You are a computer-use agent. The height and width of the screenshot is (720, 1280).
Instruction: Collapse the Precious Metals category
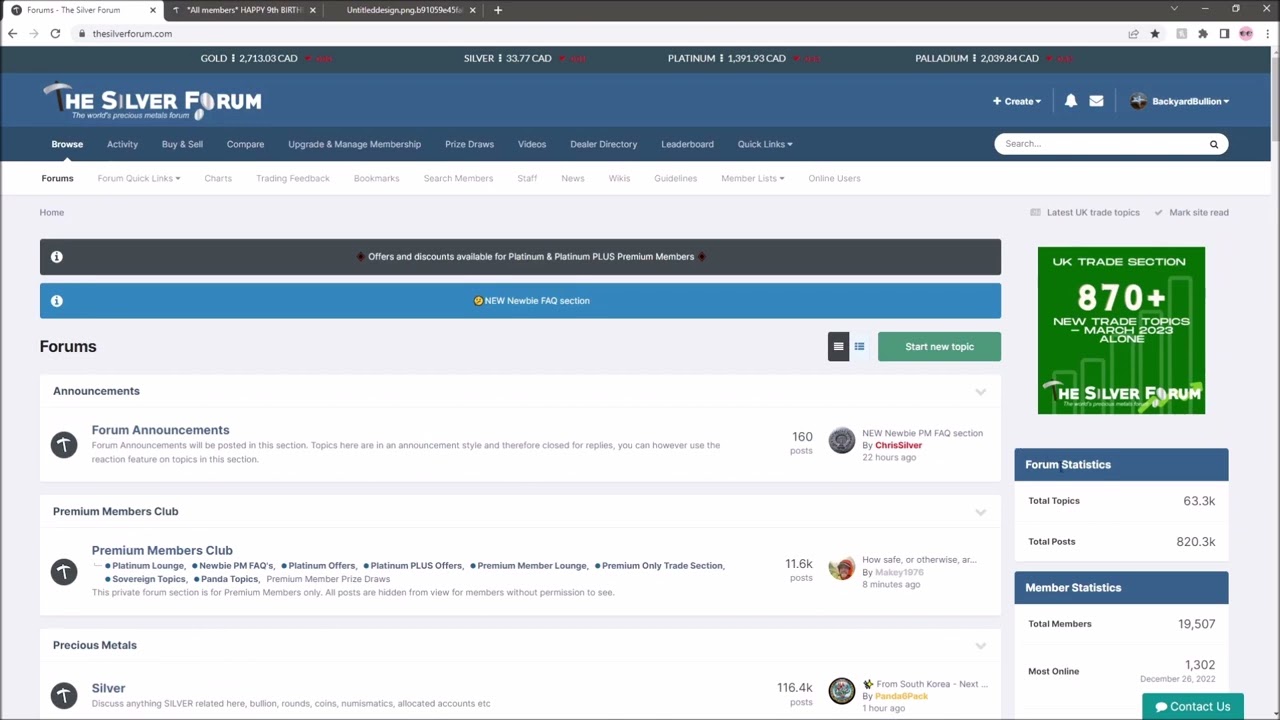[980, 646]
